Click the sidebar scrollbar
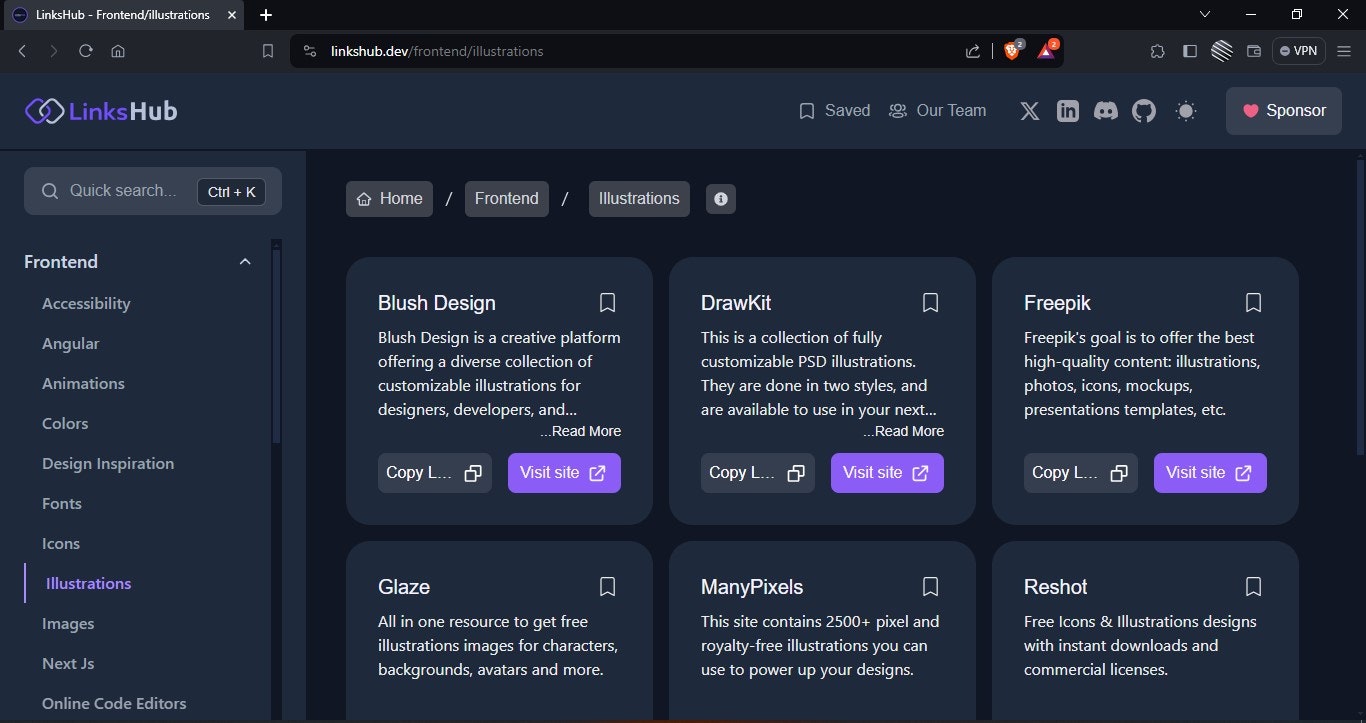The height and width of the screenshot is (723, 1366). coord(277,345)
